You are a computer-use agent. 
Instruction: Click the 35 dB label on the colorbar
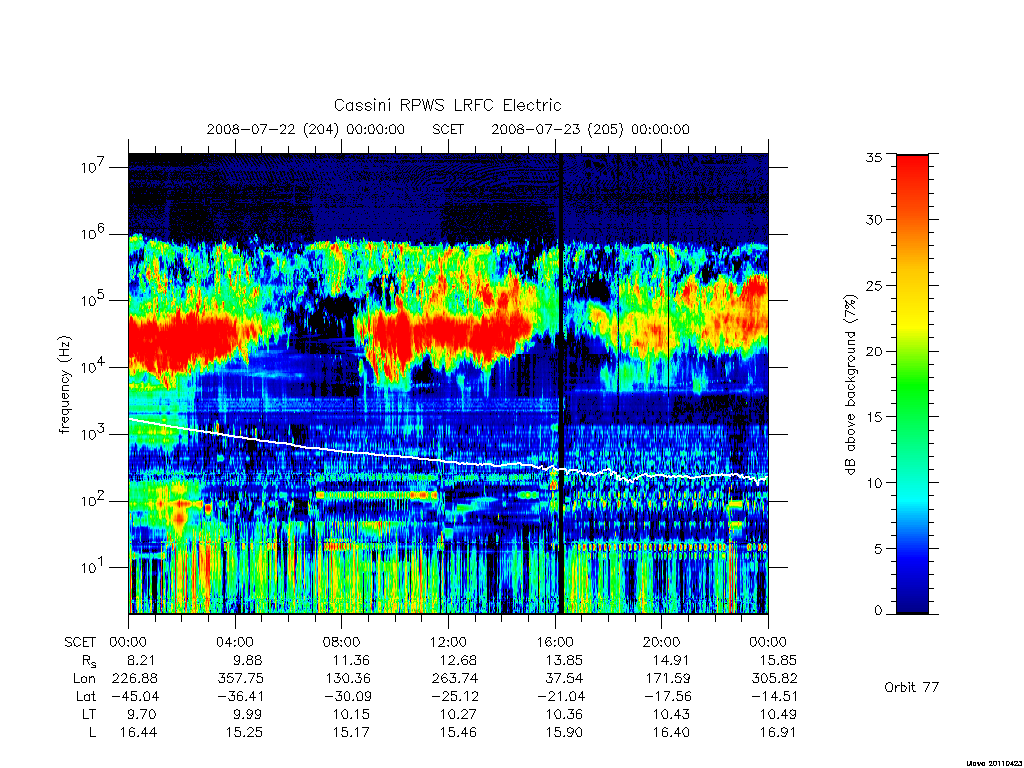(x=874, y=157)
